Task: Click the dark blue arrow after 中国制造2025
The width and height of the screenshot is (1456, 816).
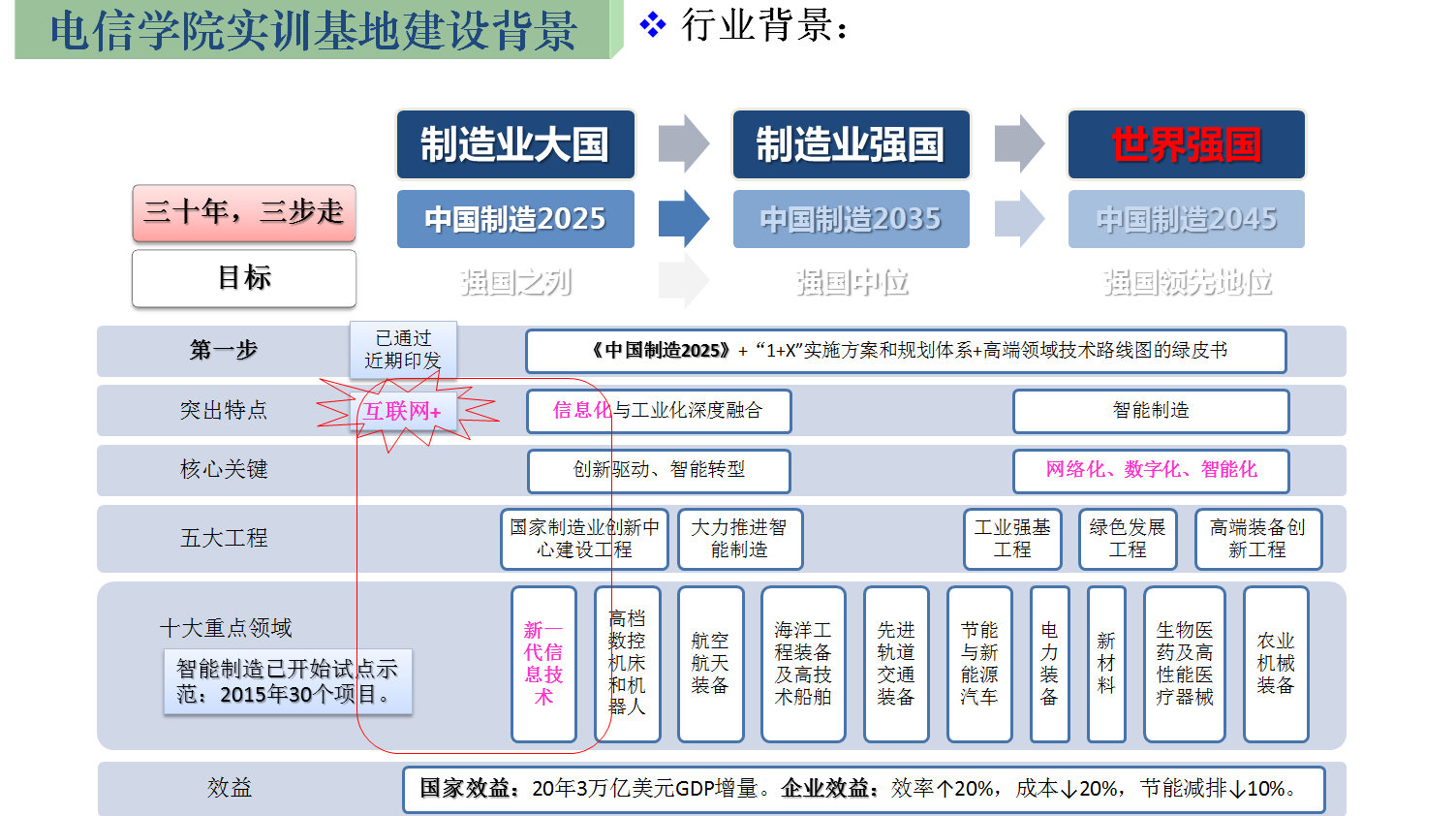Action: click(683, 219)
